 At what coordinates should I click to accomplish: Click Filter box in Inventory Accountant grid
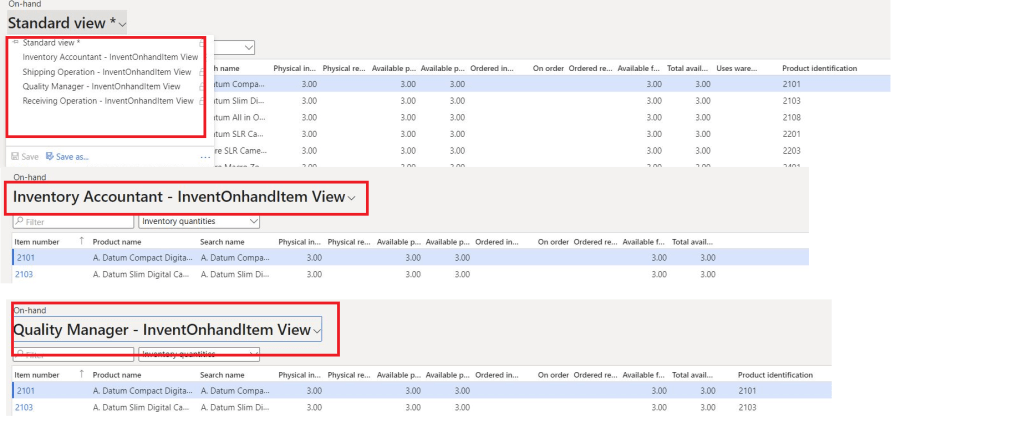[x=73, y=221]
